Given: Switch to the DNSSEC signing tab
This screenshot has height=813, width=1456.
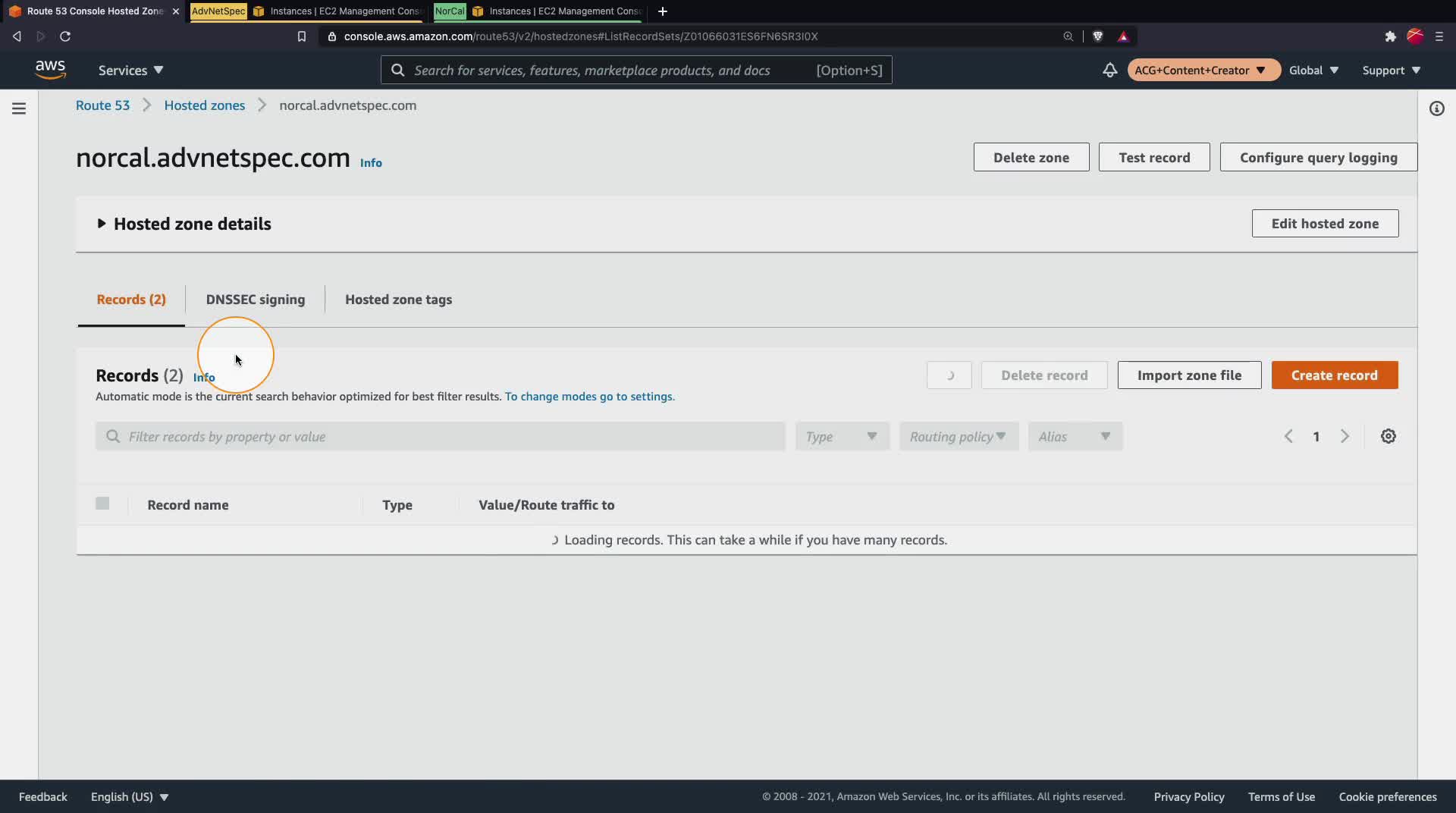Looking at the screenshot, I should [x=256, y=300].
